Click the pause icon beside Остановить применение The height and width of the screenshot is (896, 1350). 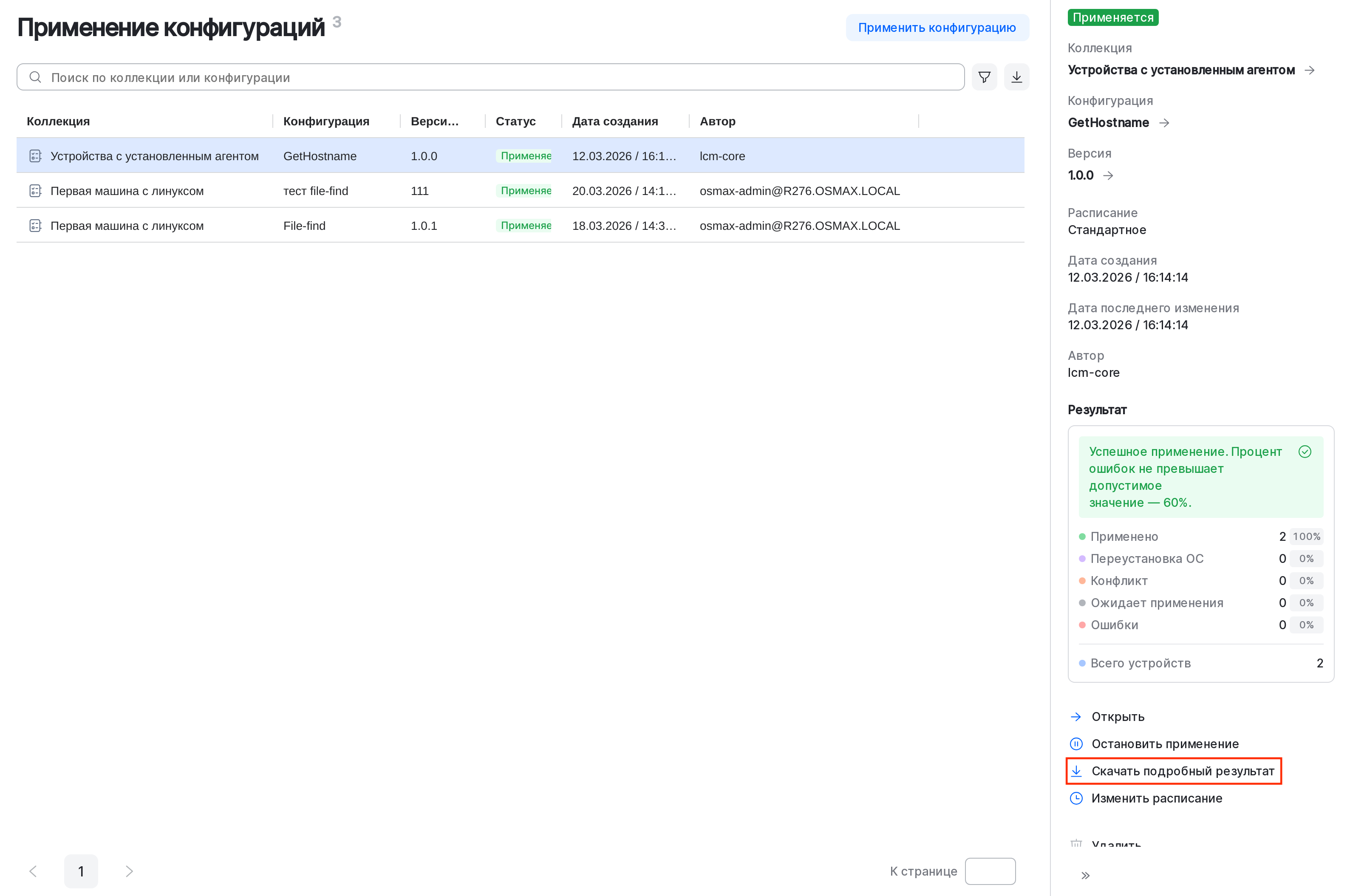coord(1077,743)
